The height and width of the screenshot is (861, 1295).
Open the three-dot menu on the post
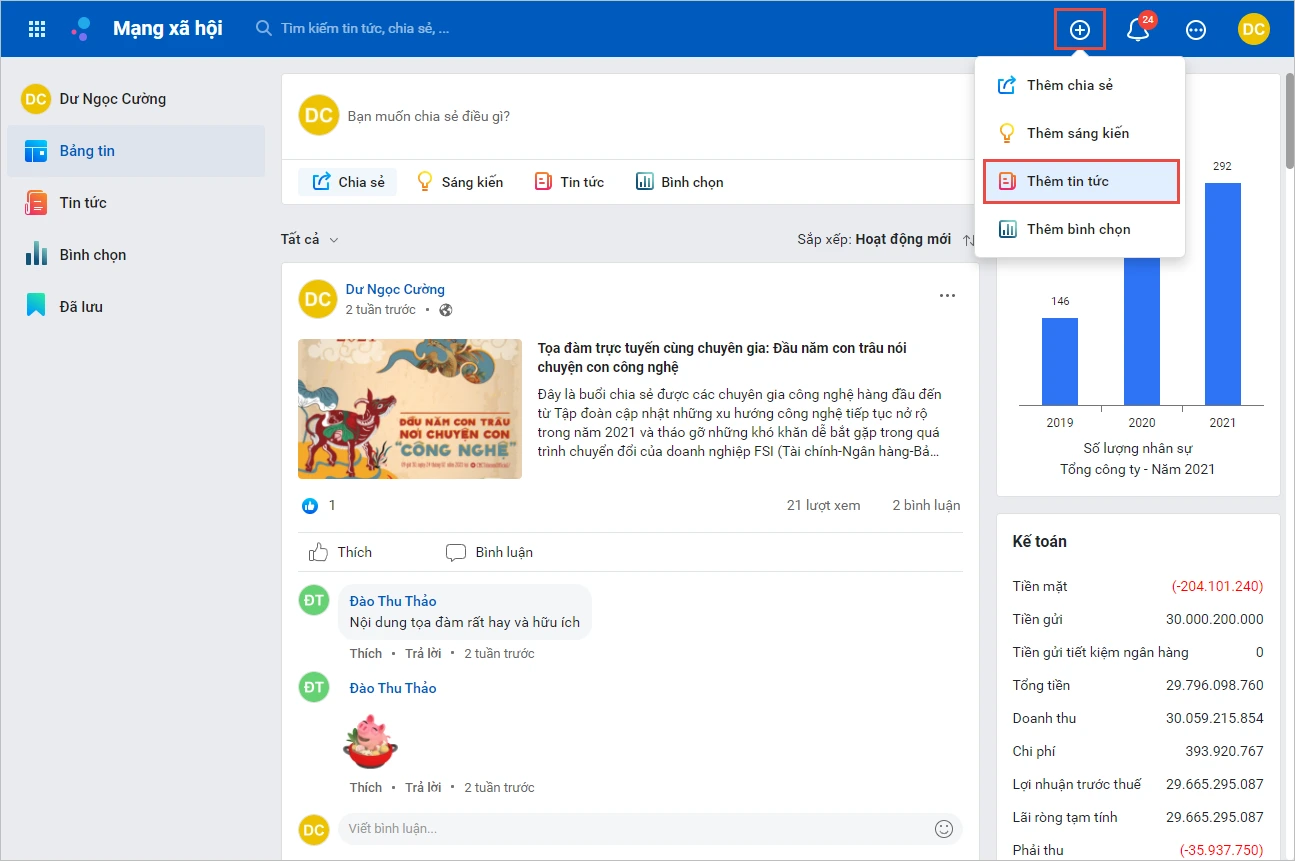[947, 296]
